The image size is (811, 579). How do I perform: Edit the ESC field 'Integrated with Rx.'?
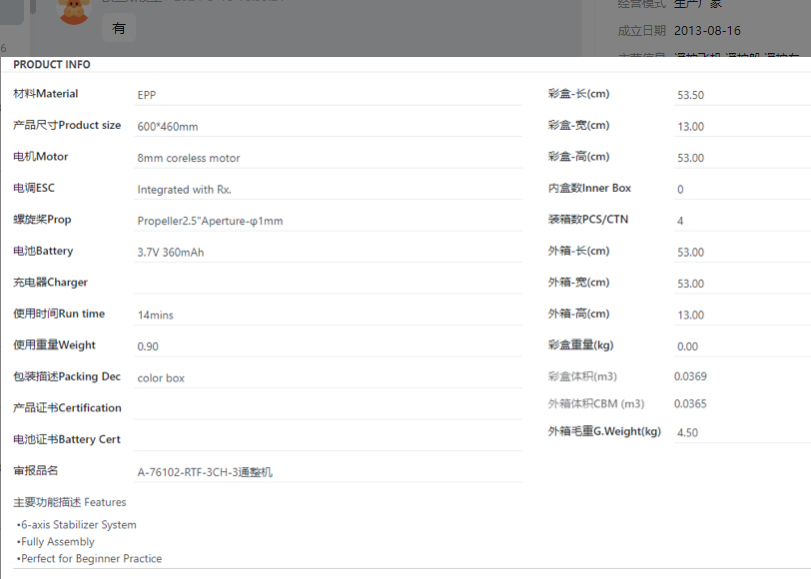pyautogui.click(x=328, y=189)
